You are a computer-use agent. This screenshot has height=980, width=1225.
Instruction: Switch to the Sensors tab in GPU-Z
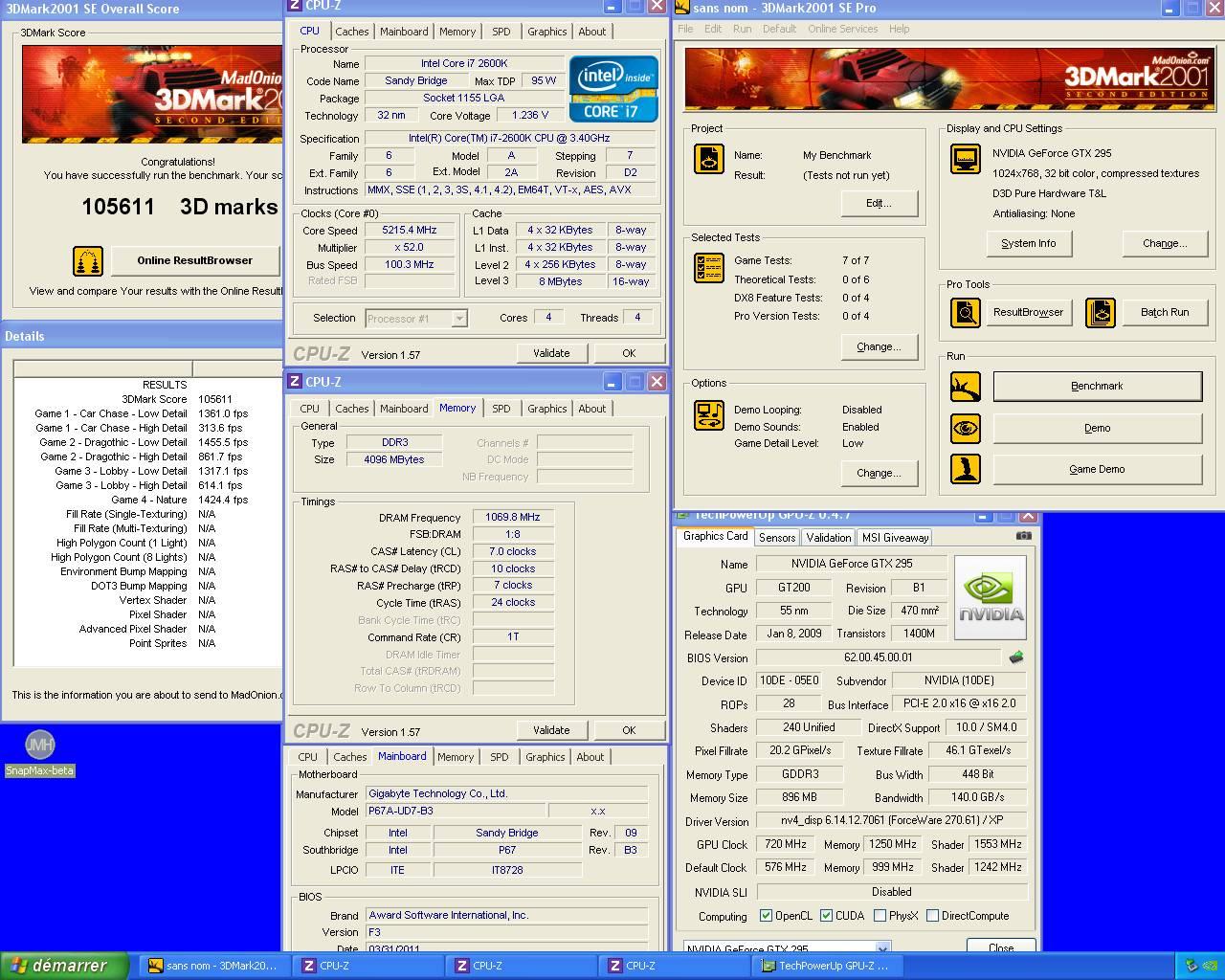tap(777, 538)
